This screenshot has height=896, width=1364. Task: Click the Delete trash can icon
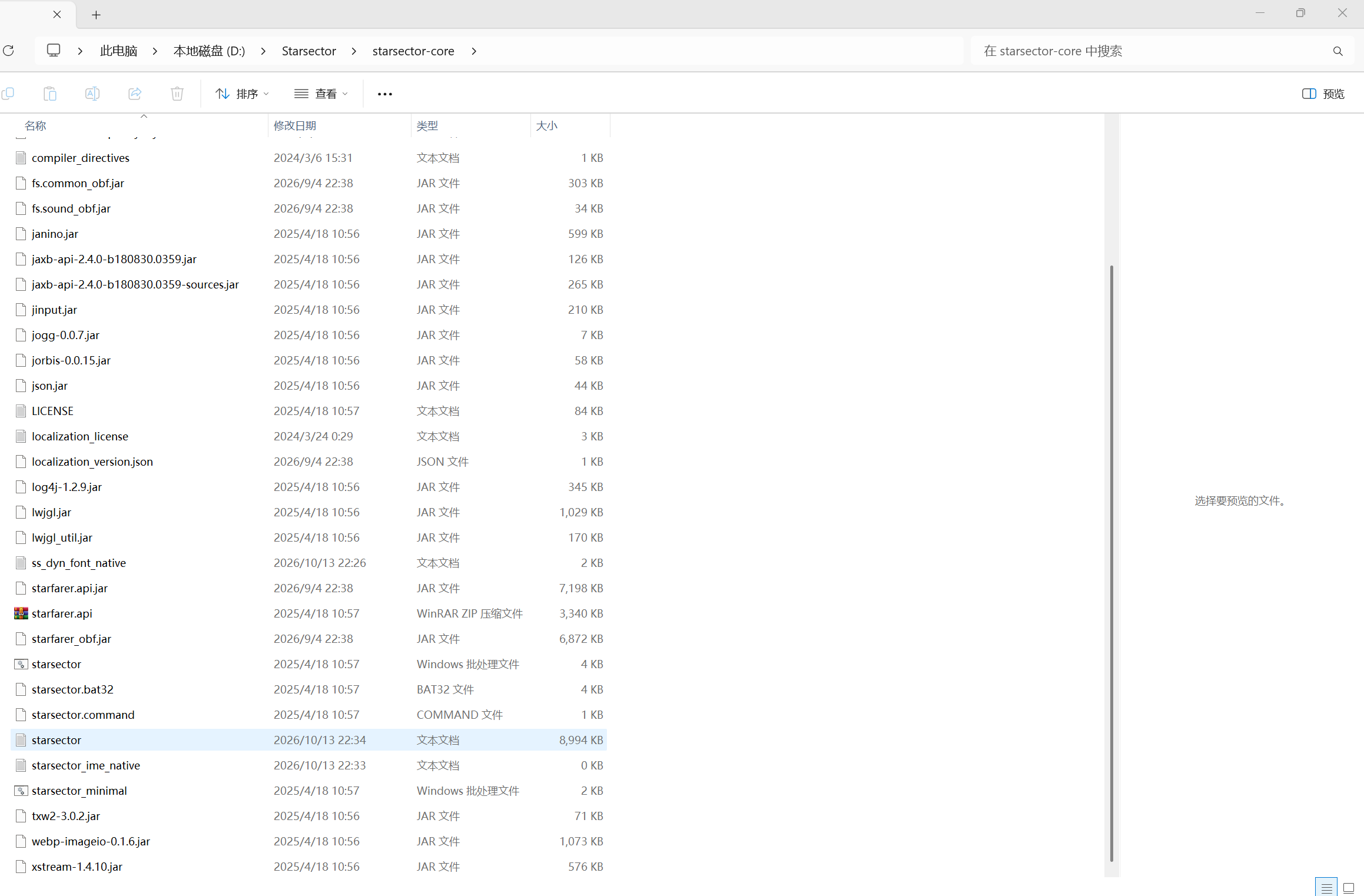click(177, 94)
